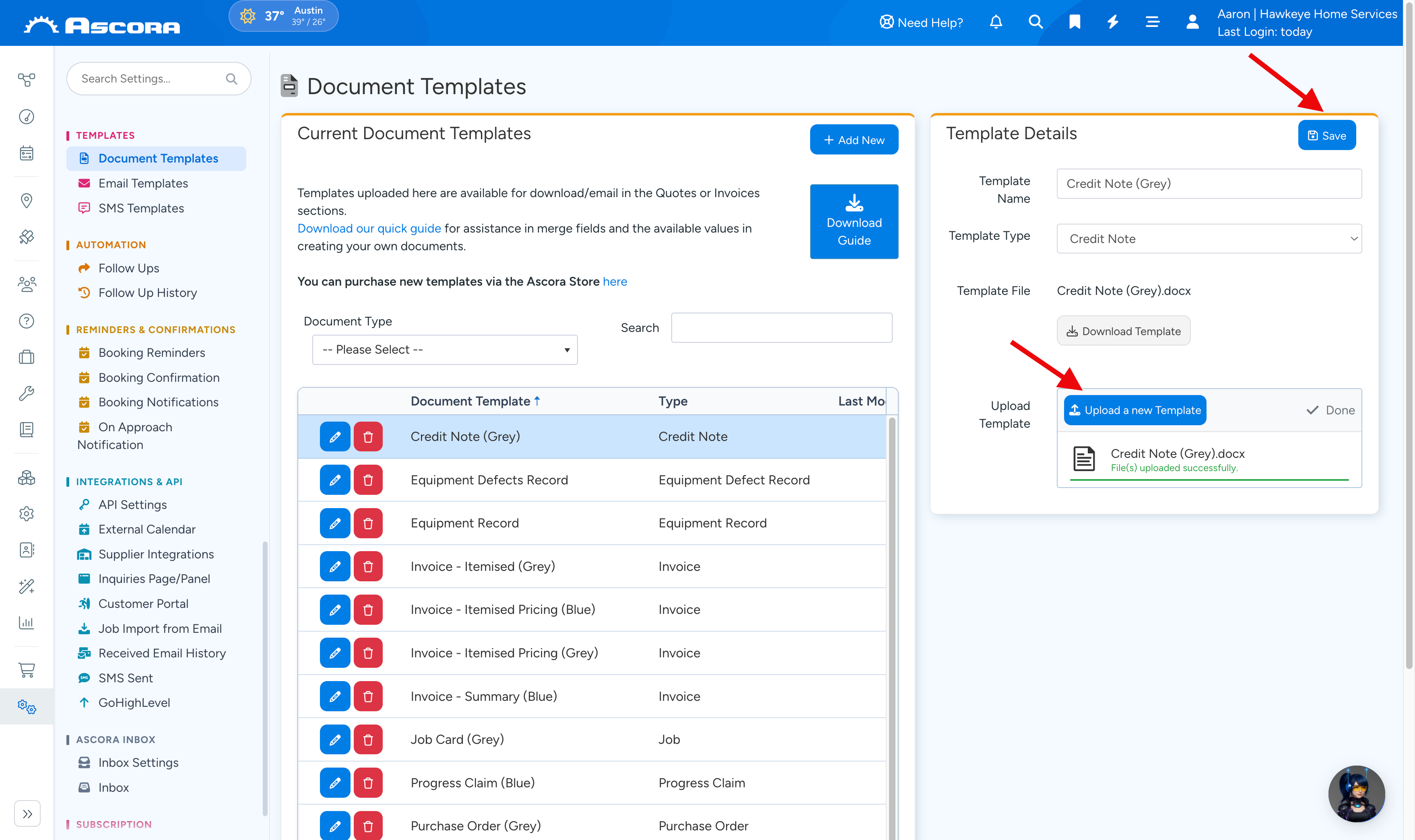Click the user profile icon

point(1192,22)
